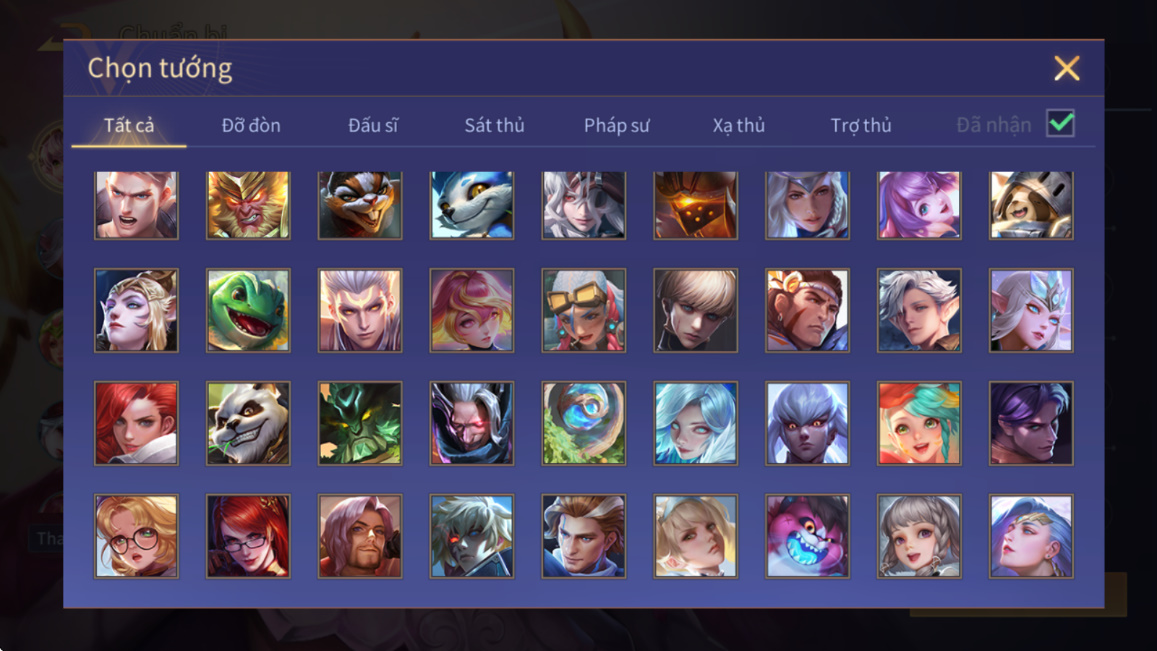Show the Xạ thủ heroes tab

(x=739, y=125)
